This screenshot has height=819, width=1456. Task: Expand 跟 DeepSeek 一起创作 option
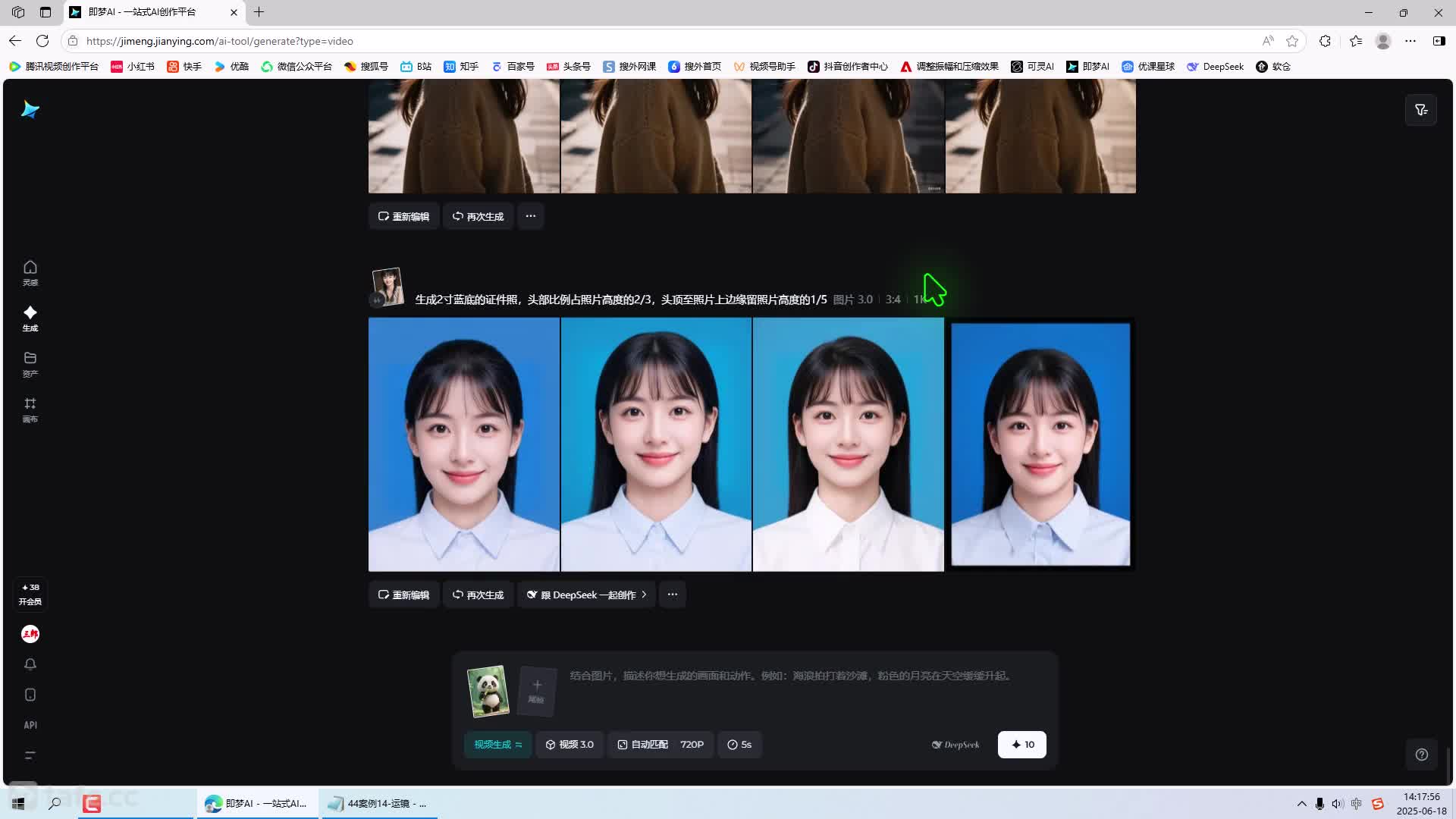click(586, 595)
